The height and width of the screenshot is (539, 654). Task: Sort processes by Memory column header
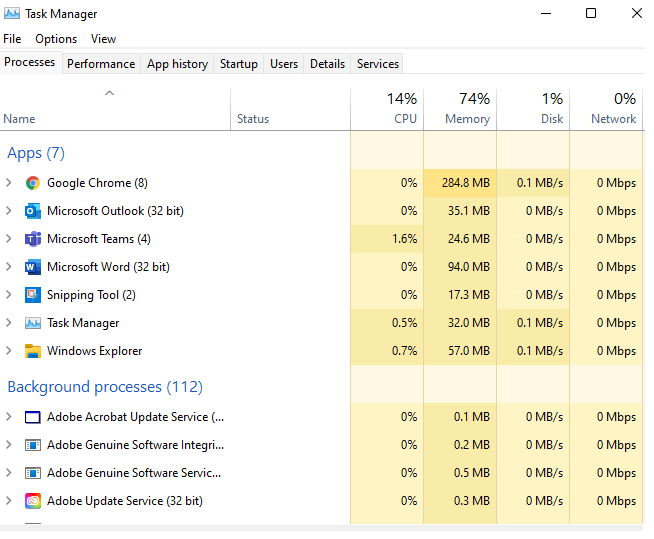pyautogui.click(x=460, y=109)
